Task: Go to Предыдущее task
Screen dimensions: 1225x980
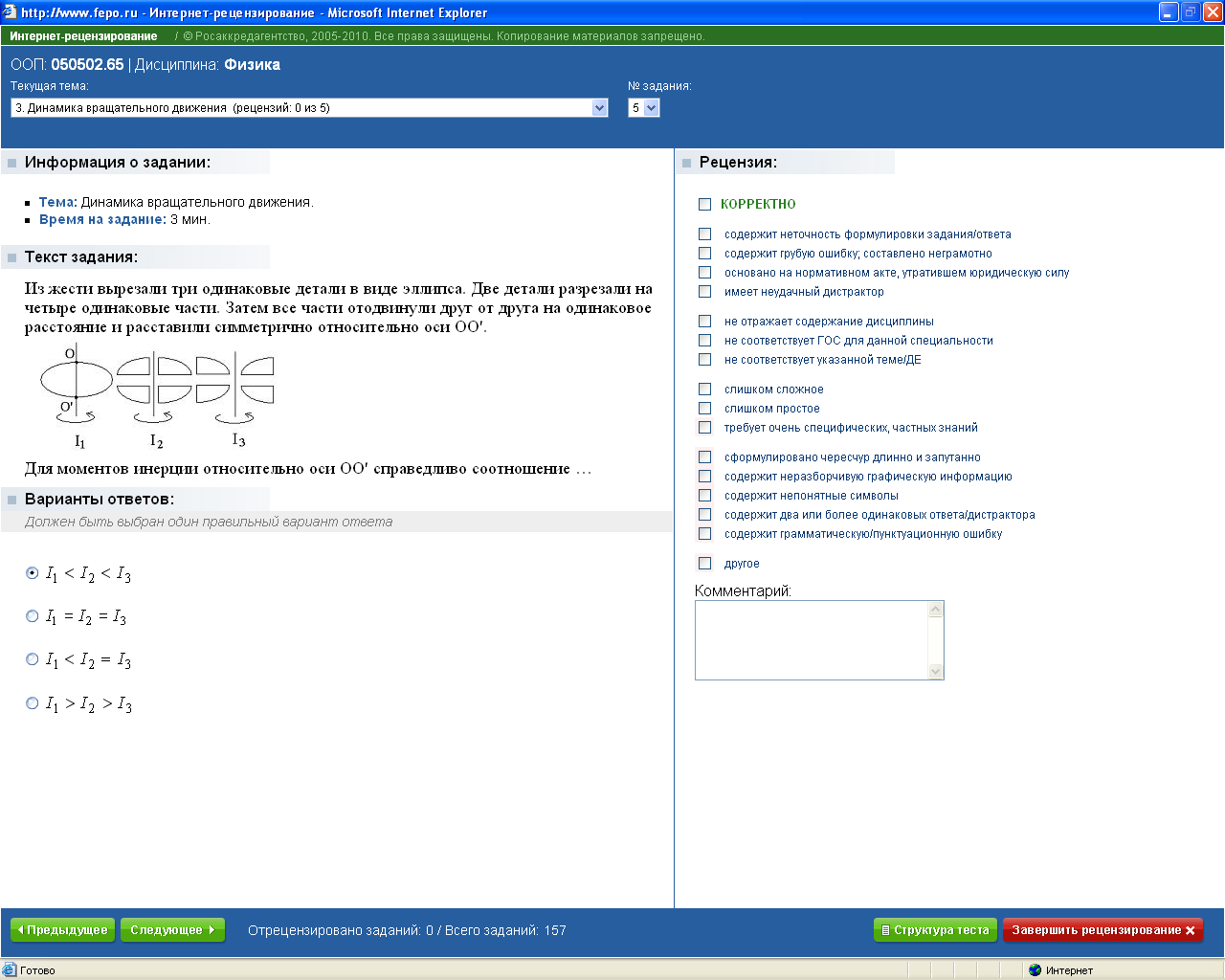Action: [x=62, y=930]
